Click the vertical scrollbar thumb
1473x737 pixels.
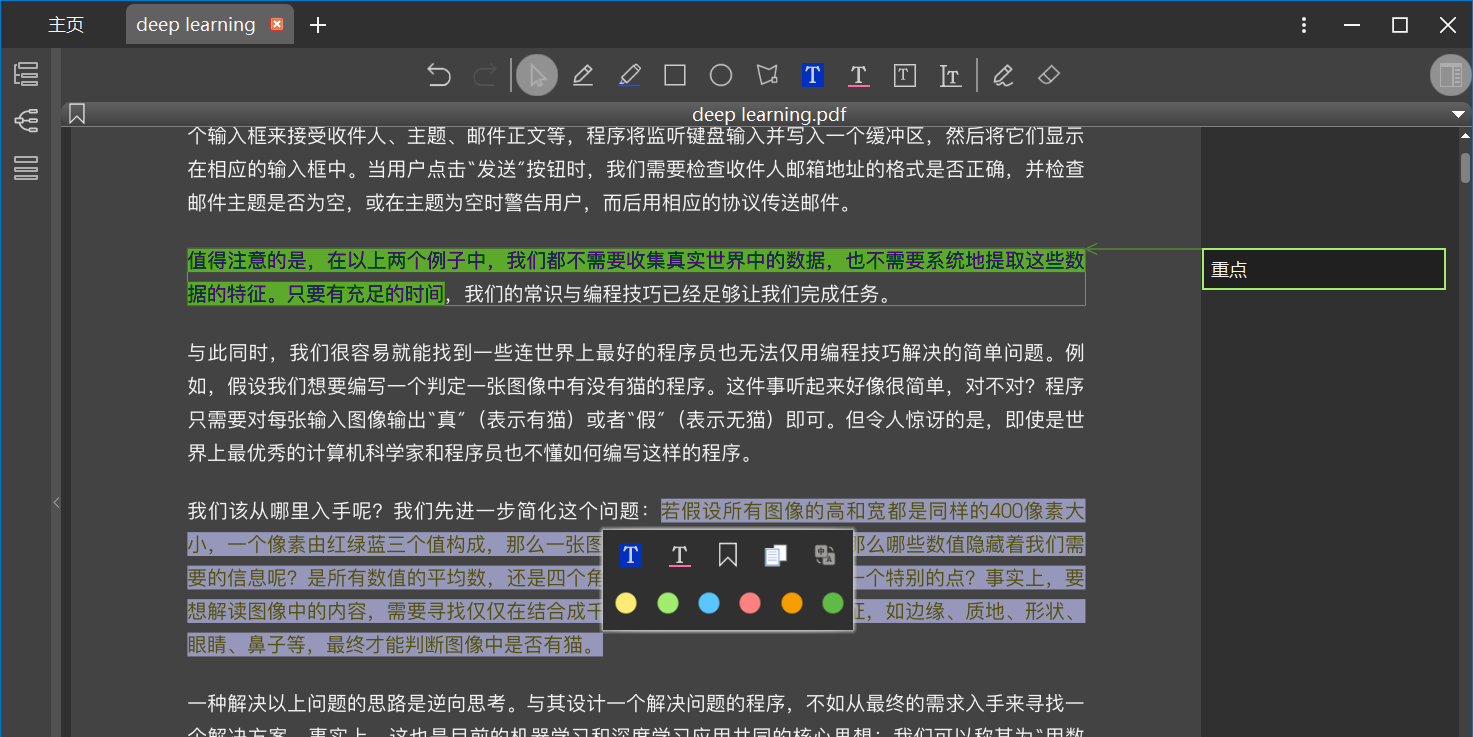pyautogui.click(x=1465, y=167)
